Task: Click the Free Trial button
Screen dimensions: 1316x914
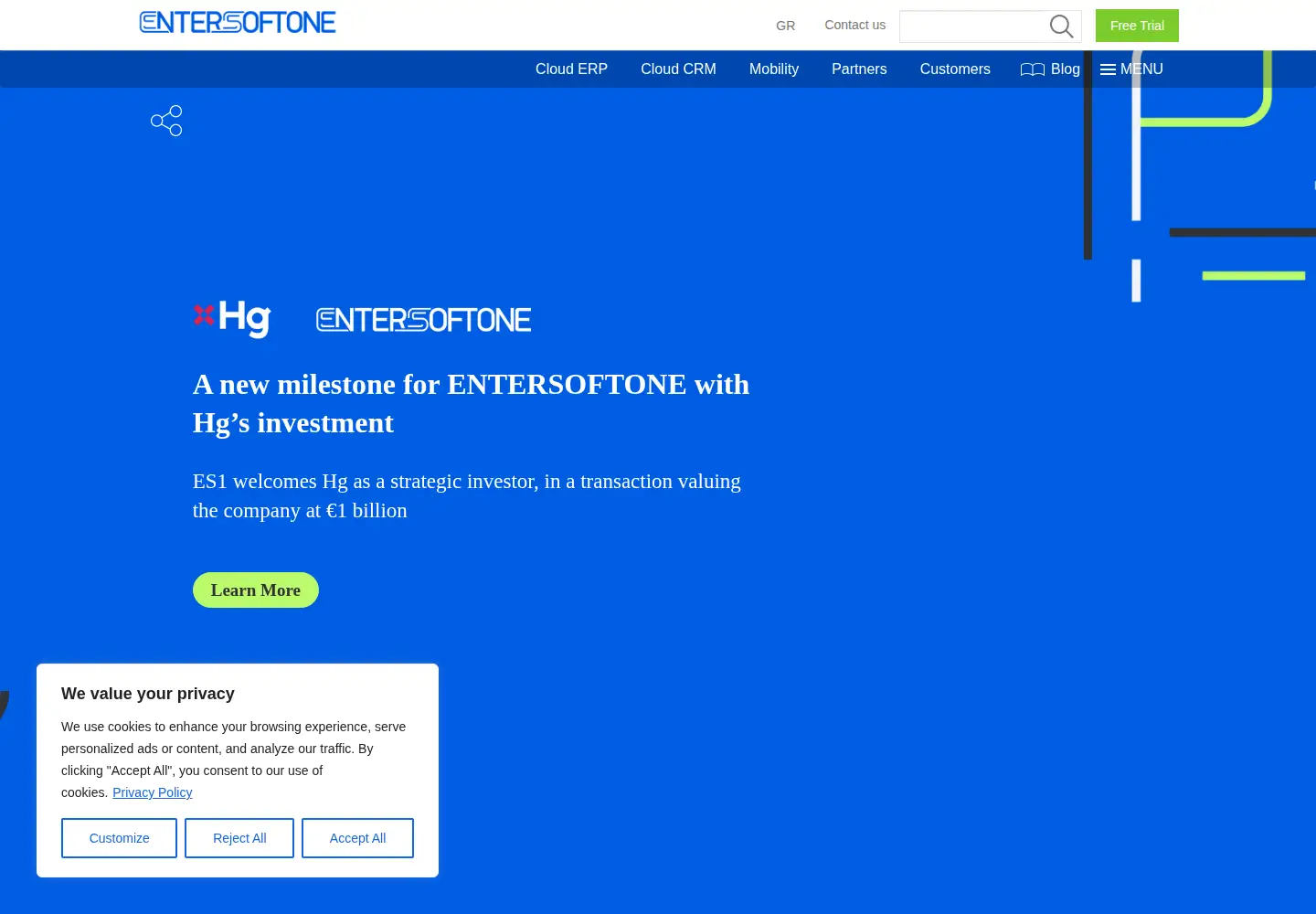Action: tap(1137, 26)
